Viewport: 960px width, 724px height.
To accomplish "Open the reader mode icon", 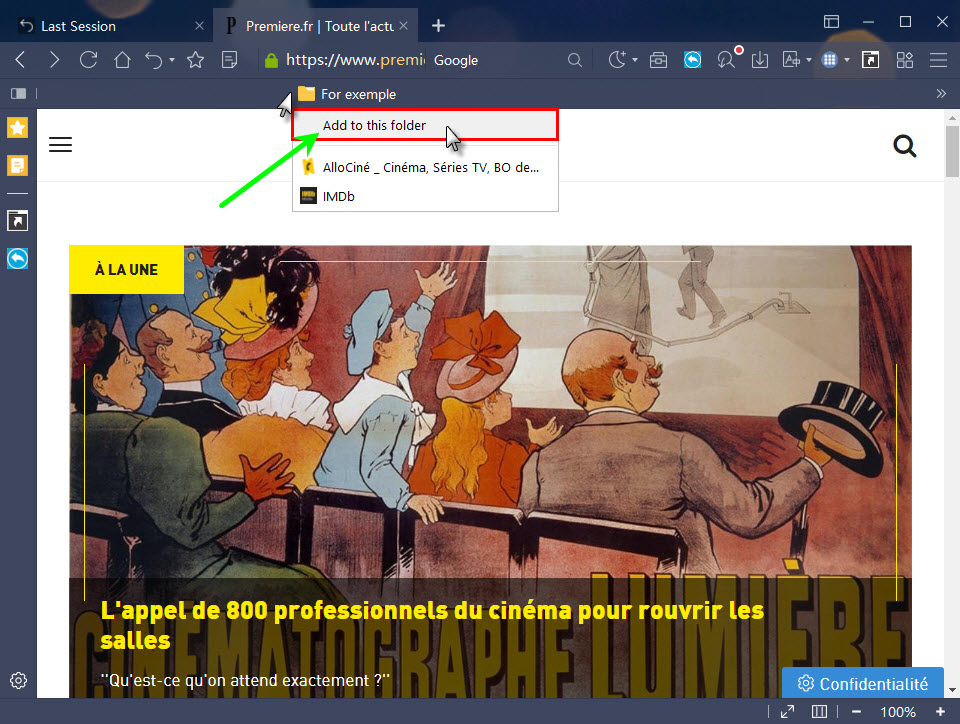I will [230, 60].
